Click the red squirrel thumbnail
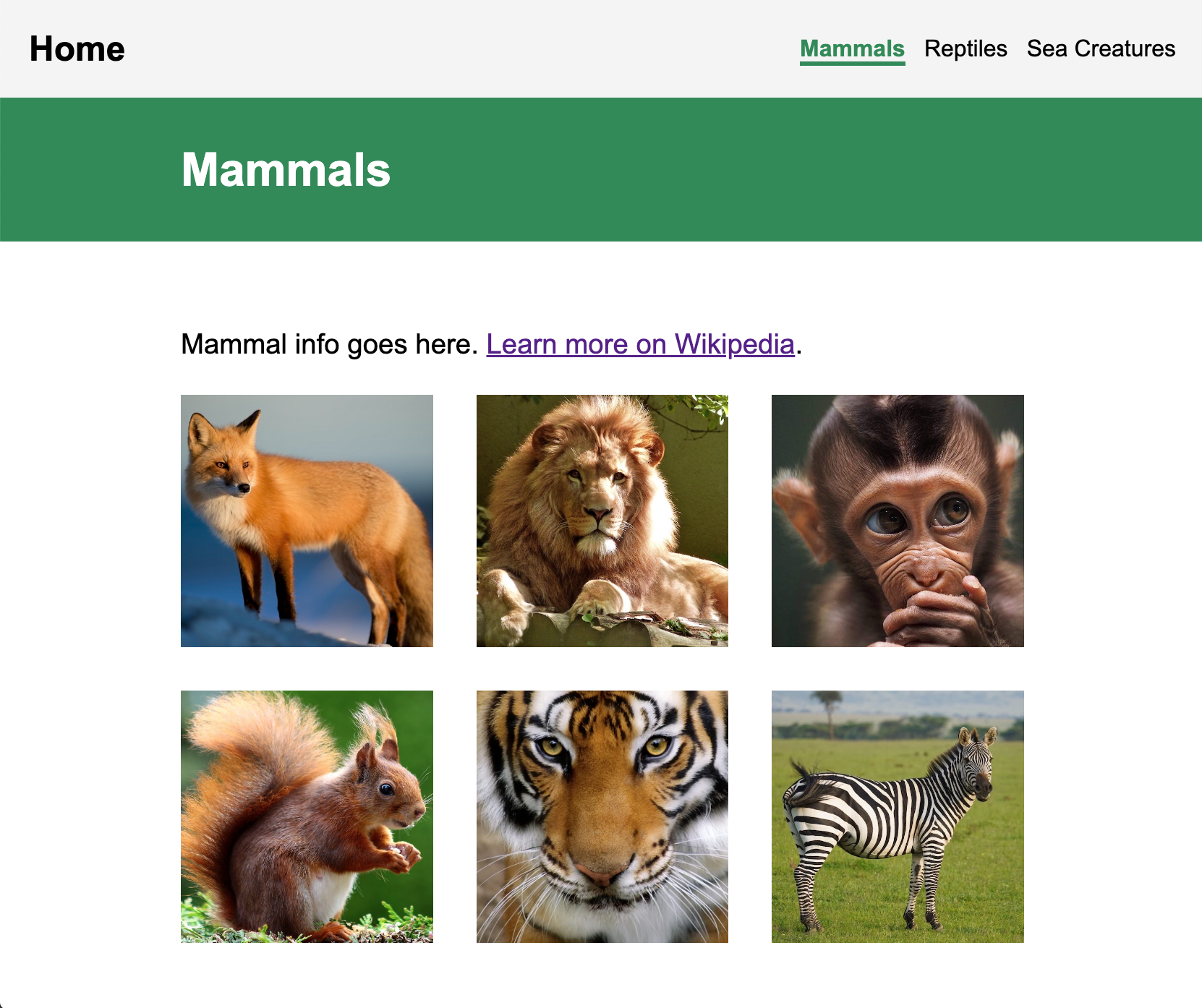 click(307, 816)
